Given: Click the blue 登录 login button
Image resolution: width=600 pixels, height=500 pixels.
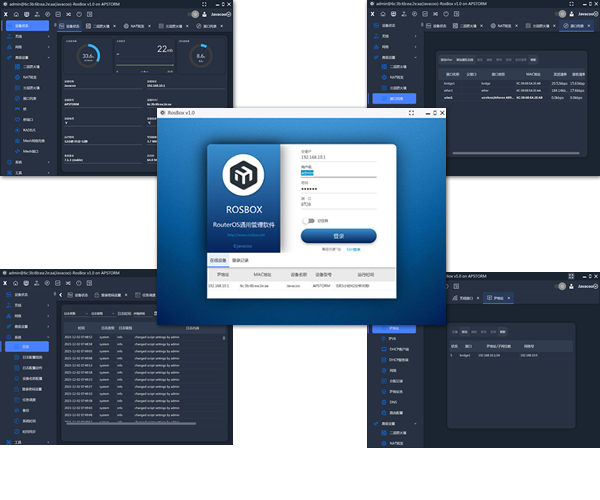Looking at the screenshot, I should (x=338, y=236).
